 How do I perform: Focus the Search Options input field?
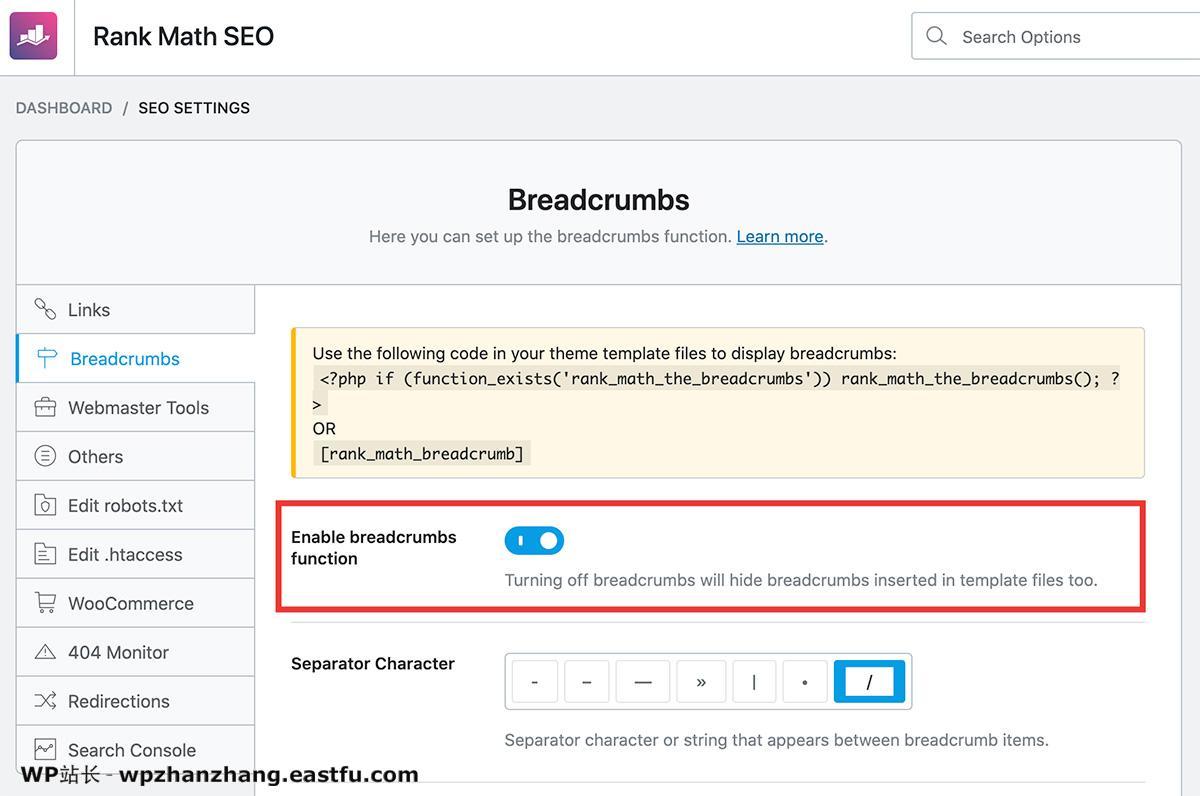coord(1056,36)
